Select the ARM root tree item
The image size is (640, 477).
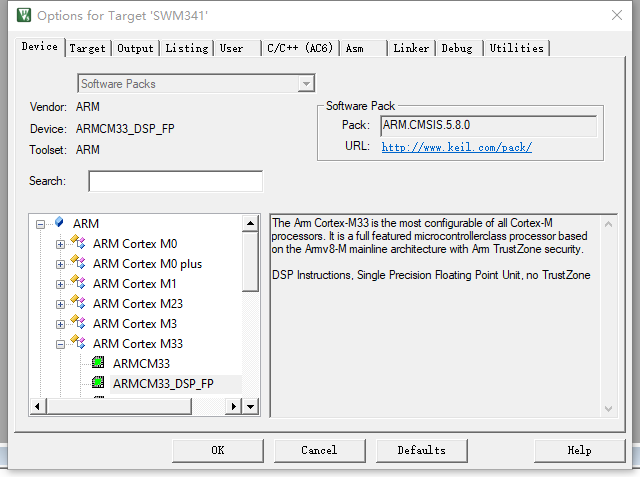click(x=86, y=224)
